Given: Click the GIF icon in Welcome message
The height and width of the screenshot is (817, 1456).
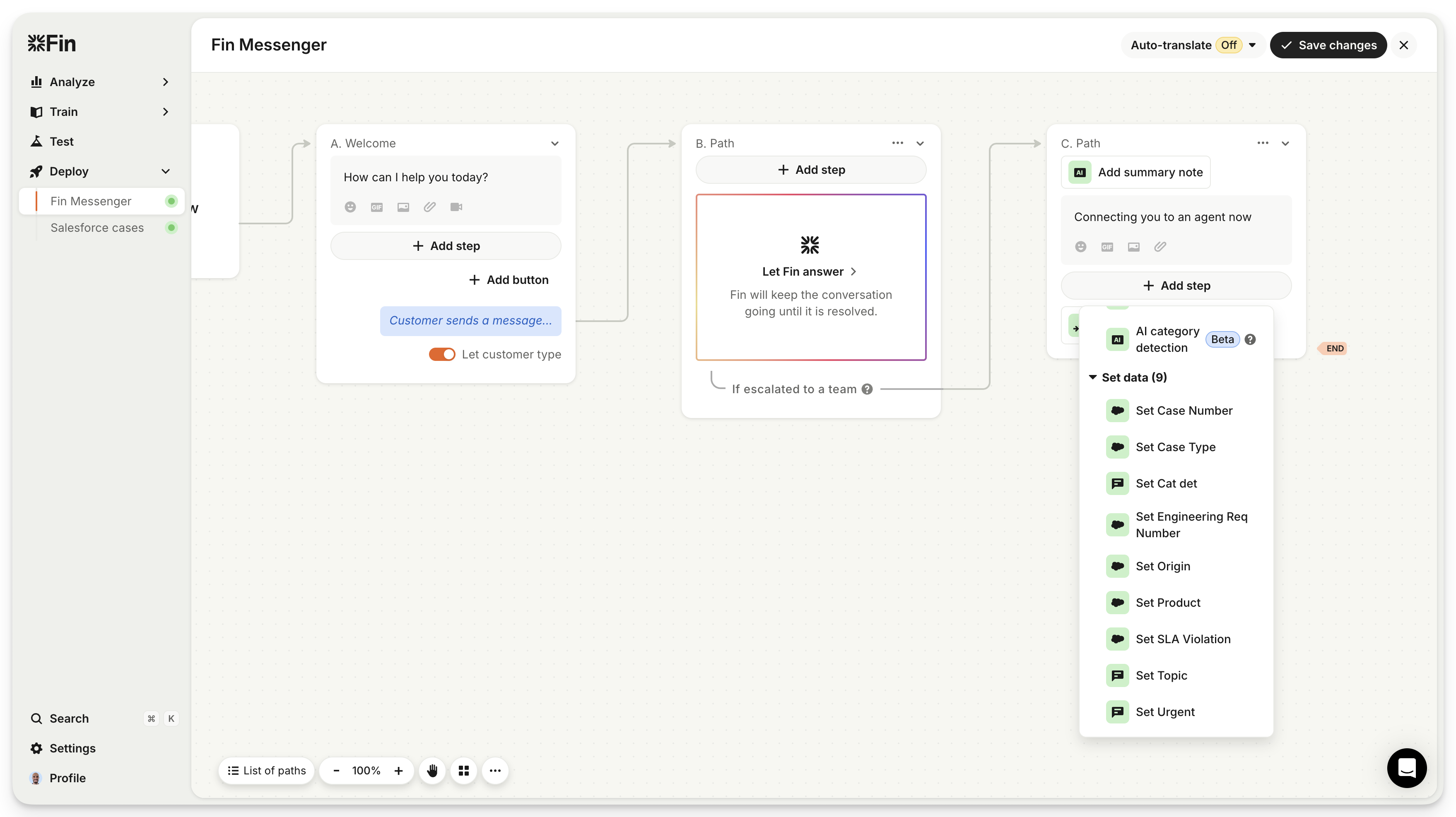Looking at the screenshot, I should (376, 207).
